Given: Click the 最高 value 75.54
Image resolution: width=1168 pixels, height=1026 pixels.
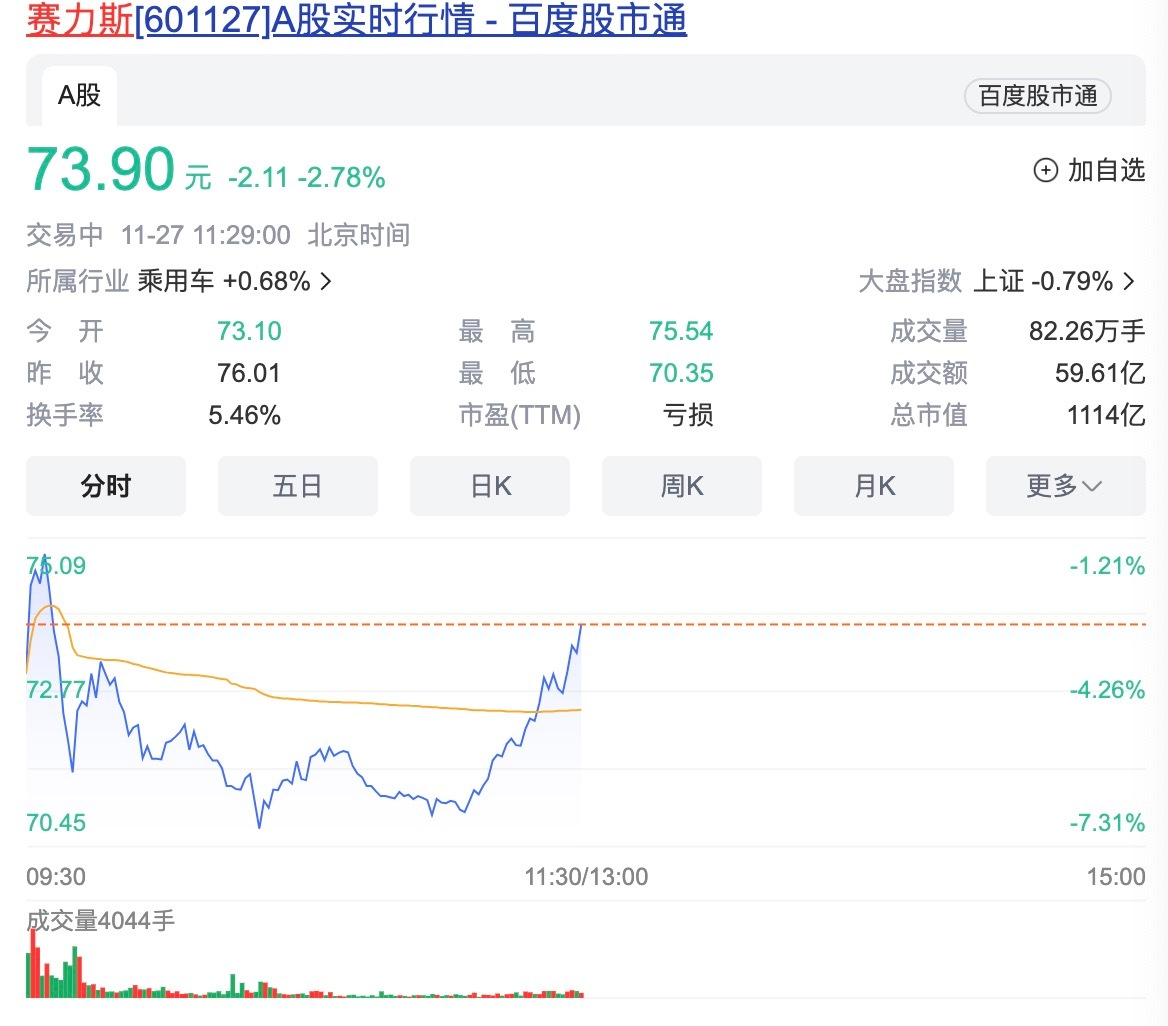Looking at the screenshot, I should pyautogui.click(x=681, y=331).
